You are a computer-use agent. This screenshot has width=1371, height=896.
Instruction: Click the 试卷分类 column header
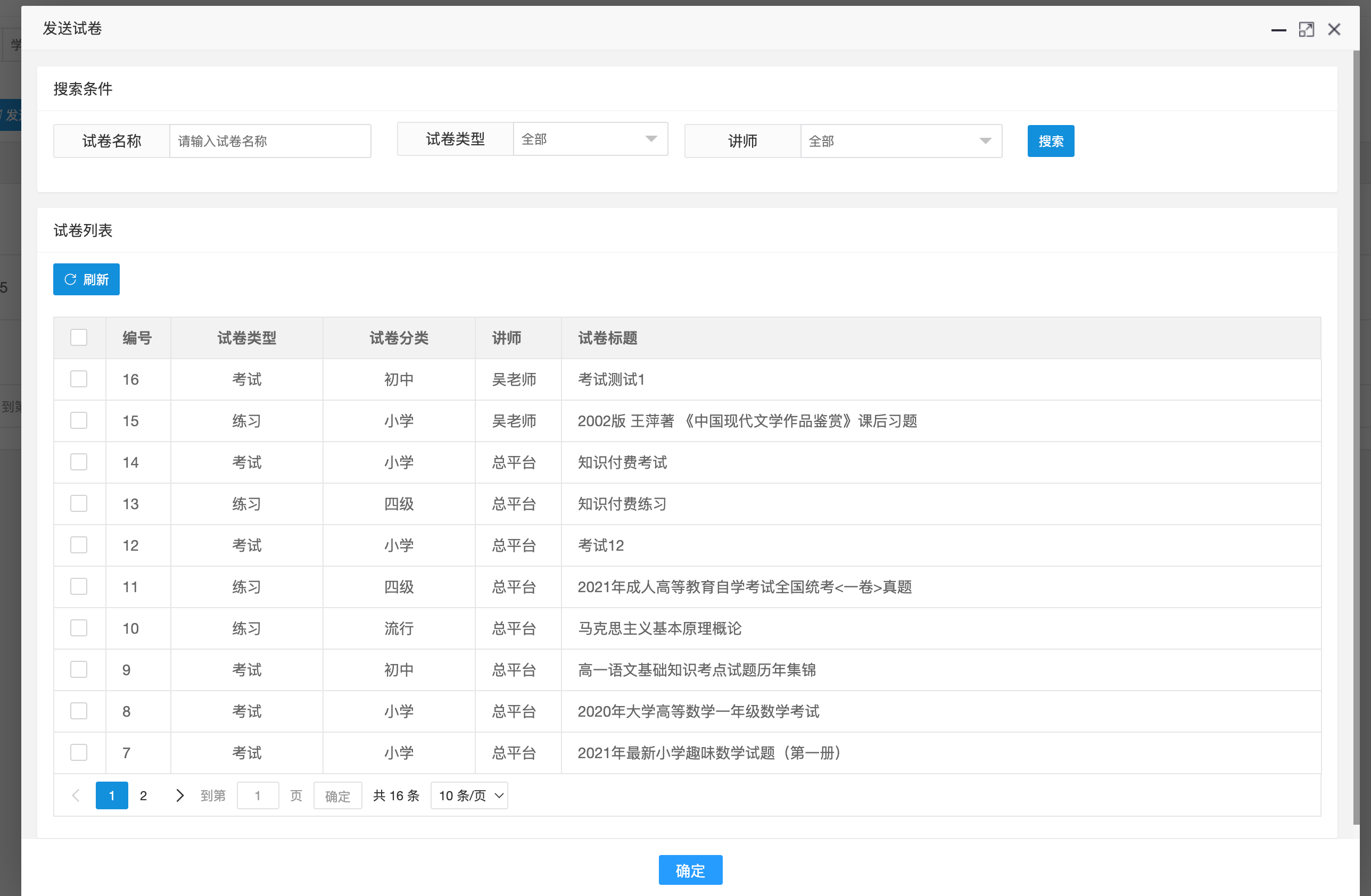click(x=399, y=338)
